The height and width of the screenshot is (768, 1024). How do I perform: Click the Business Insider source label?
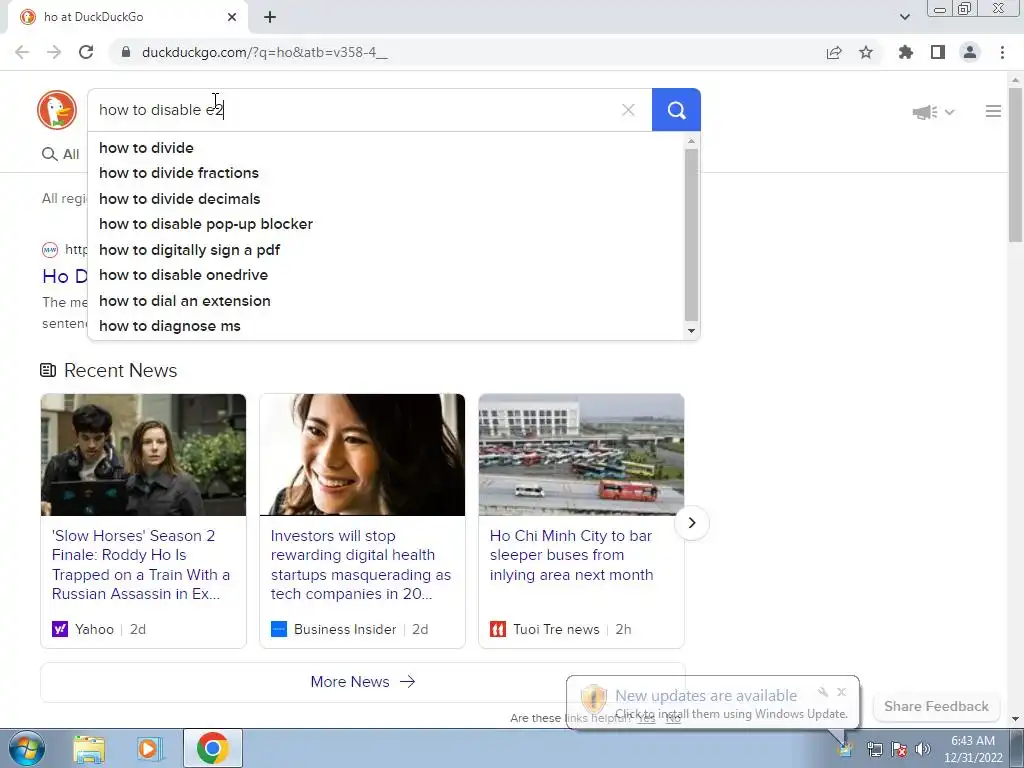tap(345, 630)
